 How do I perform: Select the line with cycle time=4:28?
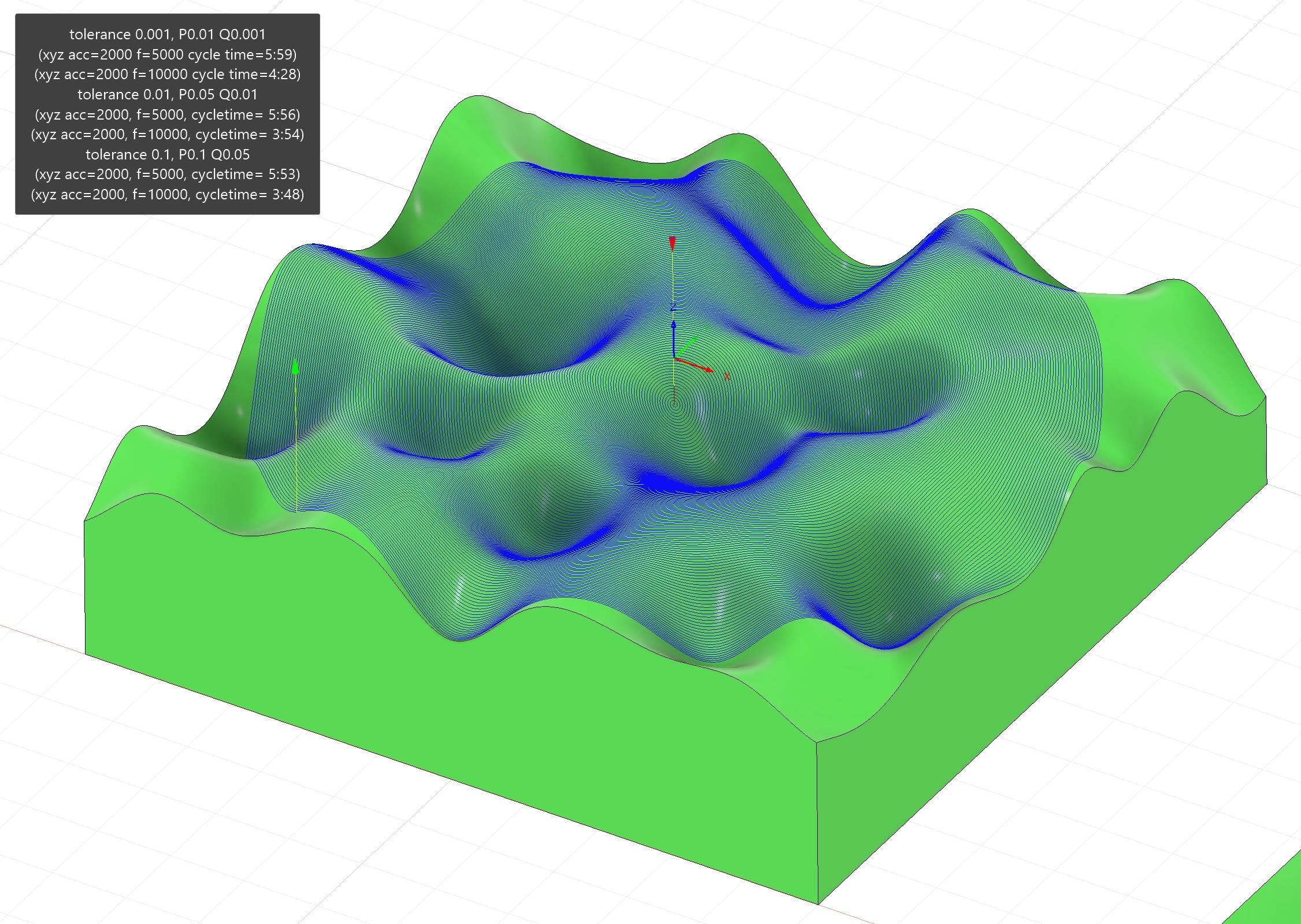coord(168,74)
